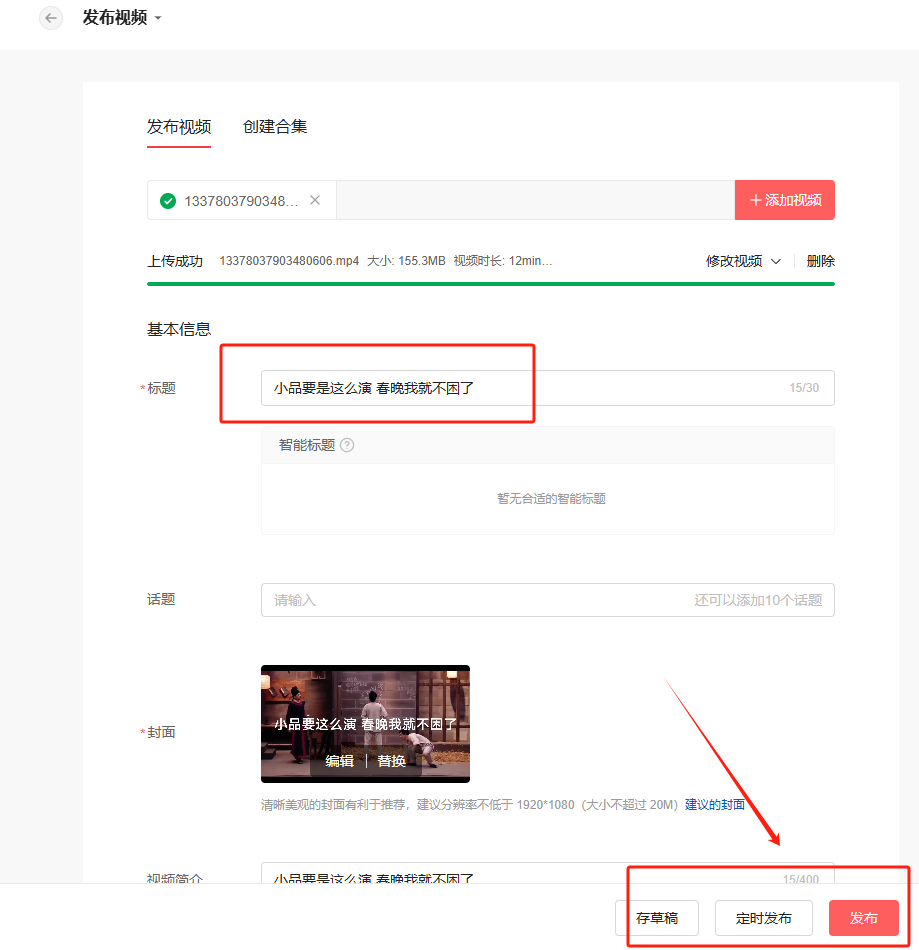Click the 话题 topic input field
The image size is (919, 950).
click(x=548, y=600)
